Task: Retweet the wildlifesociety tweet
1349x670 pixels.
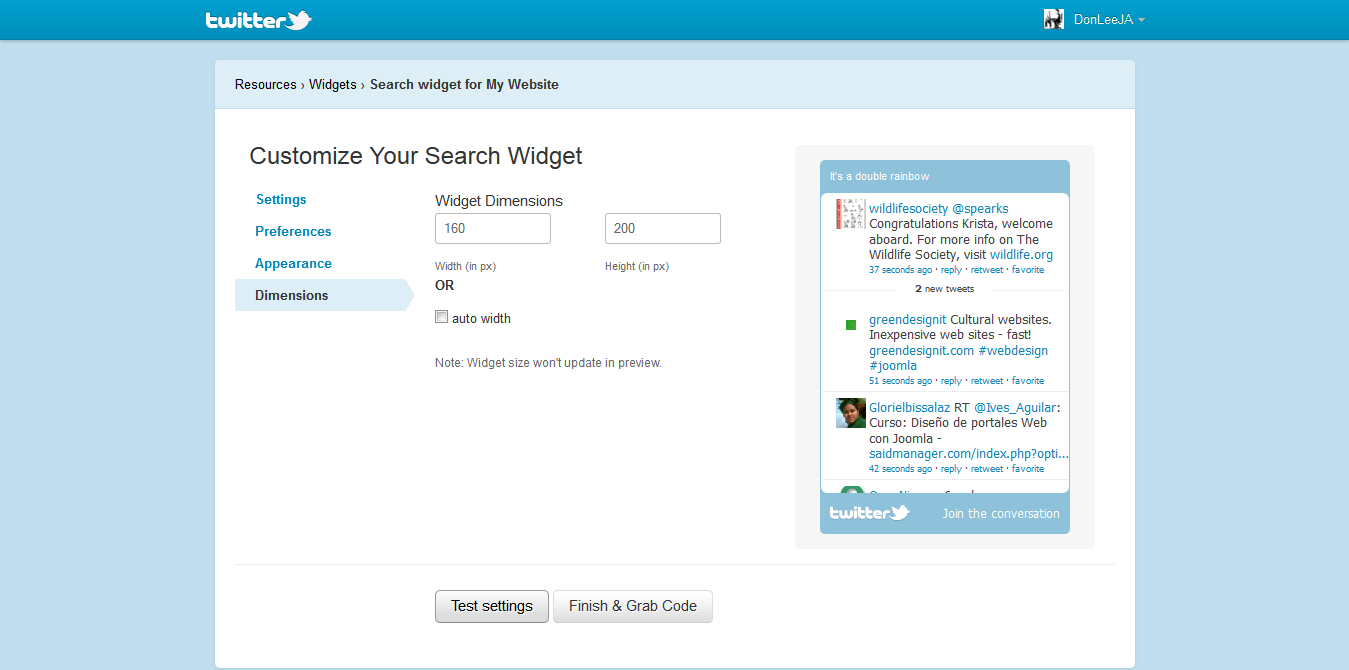Action: (987, 270)
